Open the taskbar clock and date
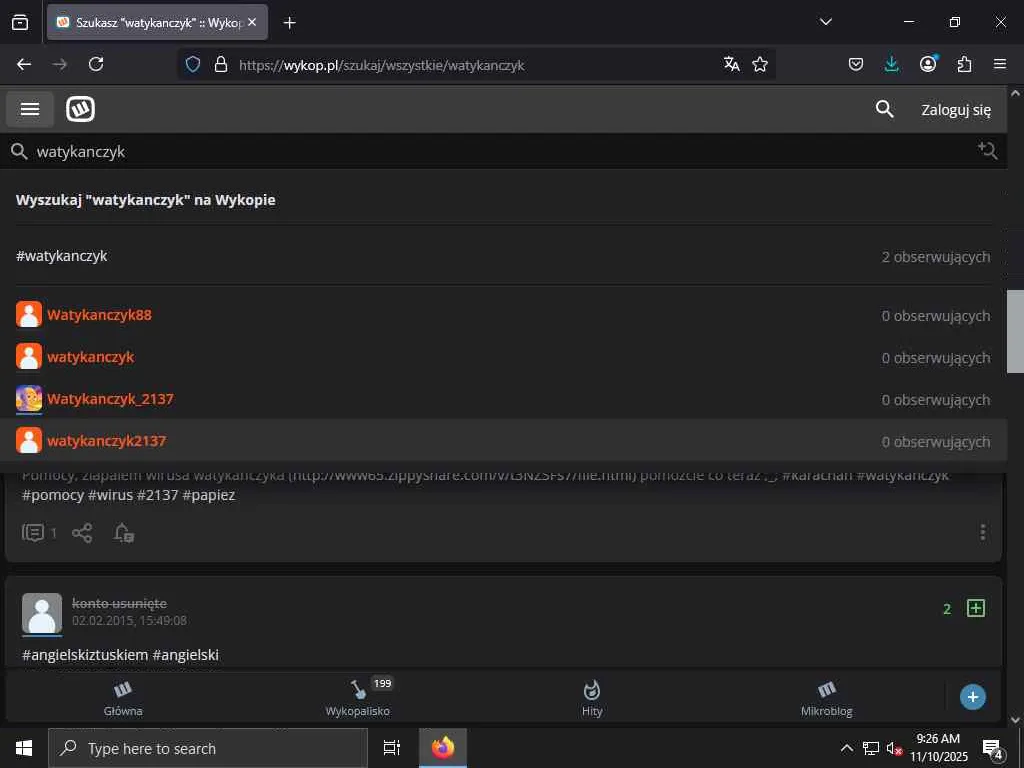 pyautogui.click(x=938, y=748)
